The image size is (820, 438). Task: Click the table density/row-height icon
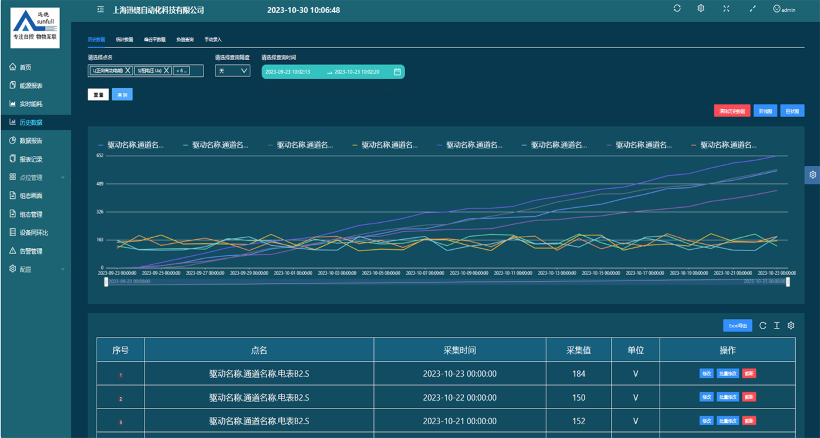point(777,326)
